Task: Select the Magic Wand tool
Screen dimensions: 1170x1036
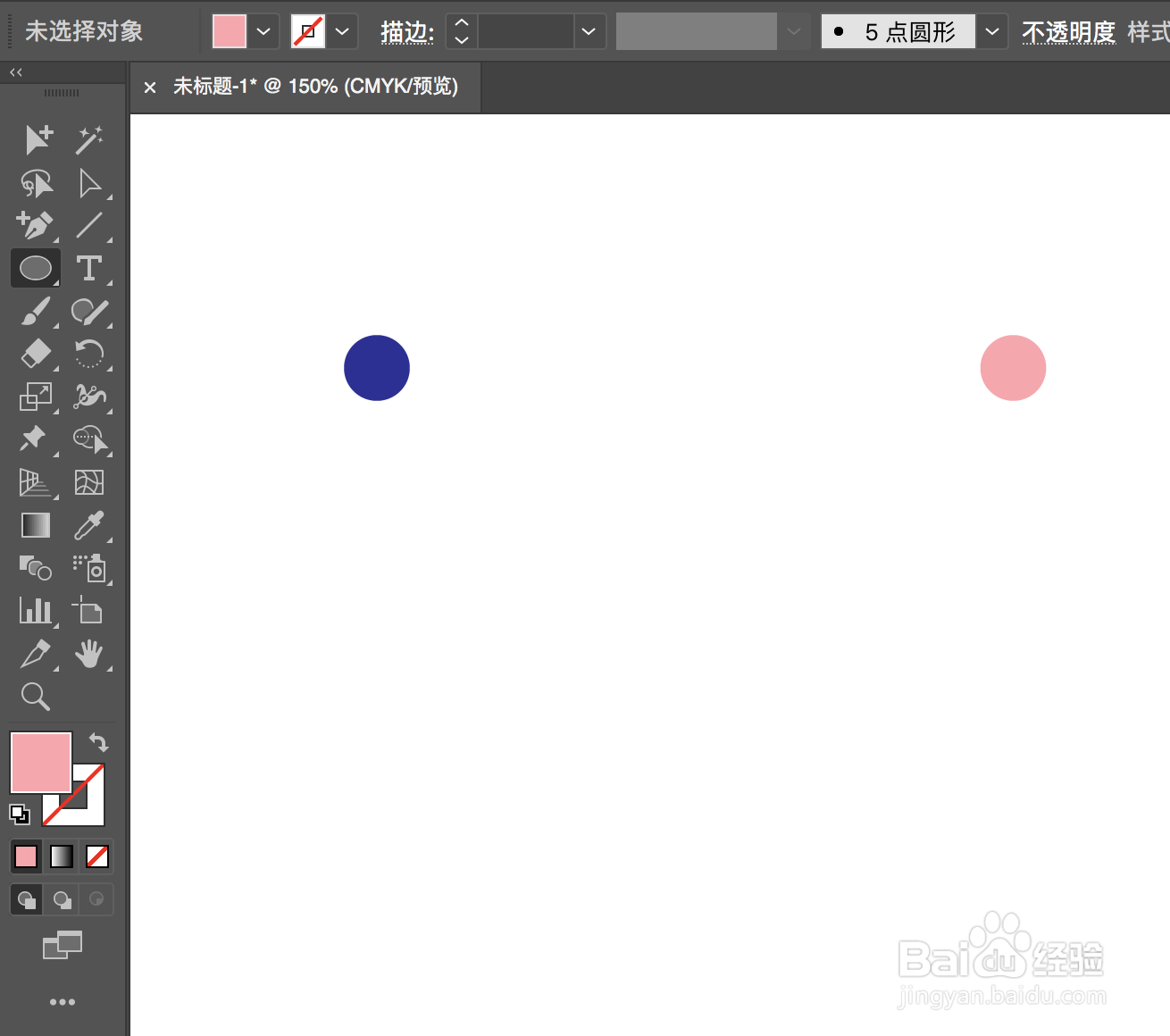Action: 89,140
